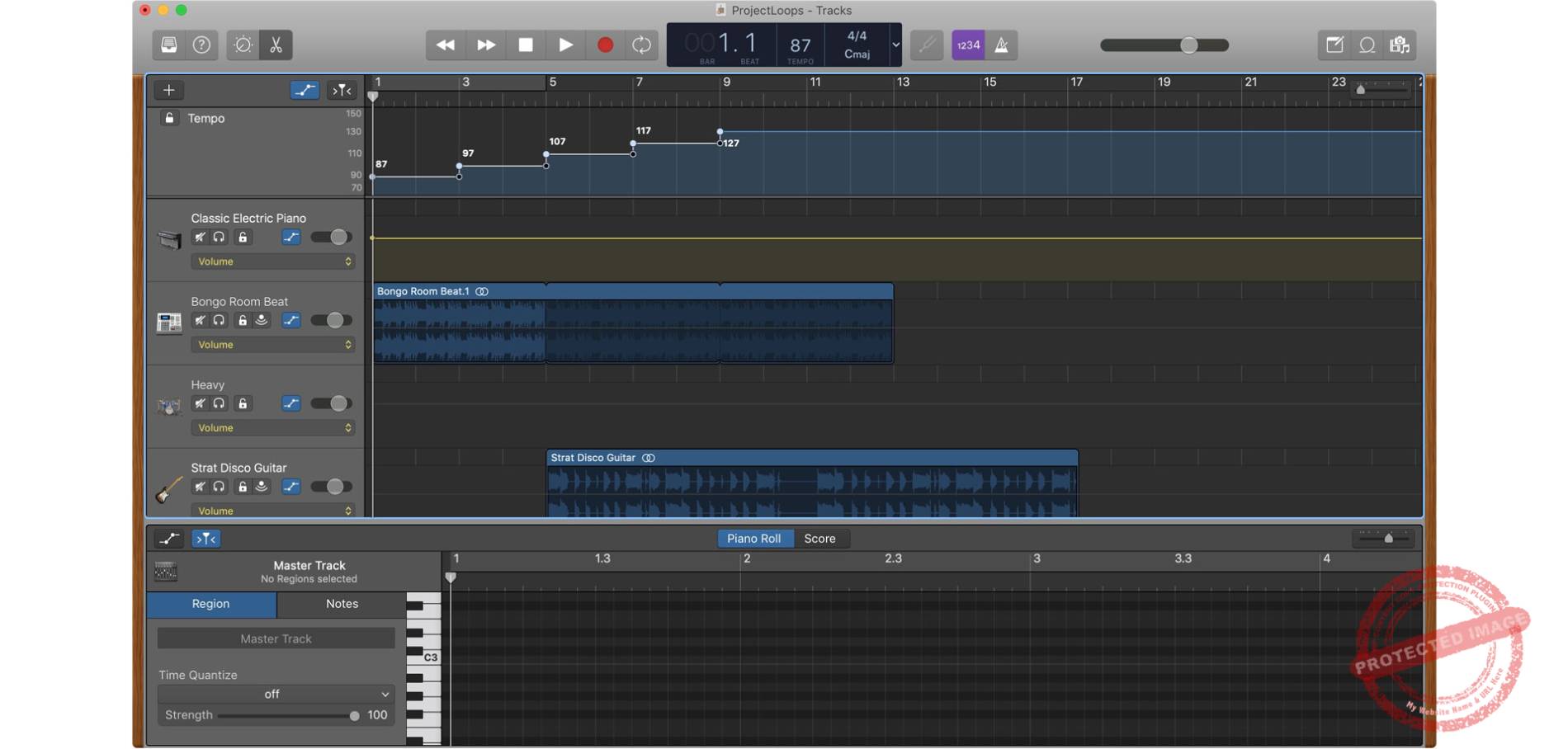Open Smart Controls dial icon
This screenshot has width=1568, height=749.
coord(243,45)
